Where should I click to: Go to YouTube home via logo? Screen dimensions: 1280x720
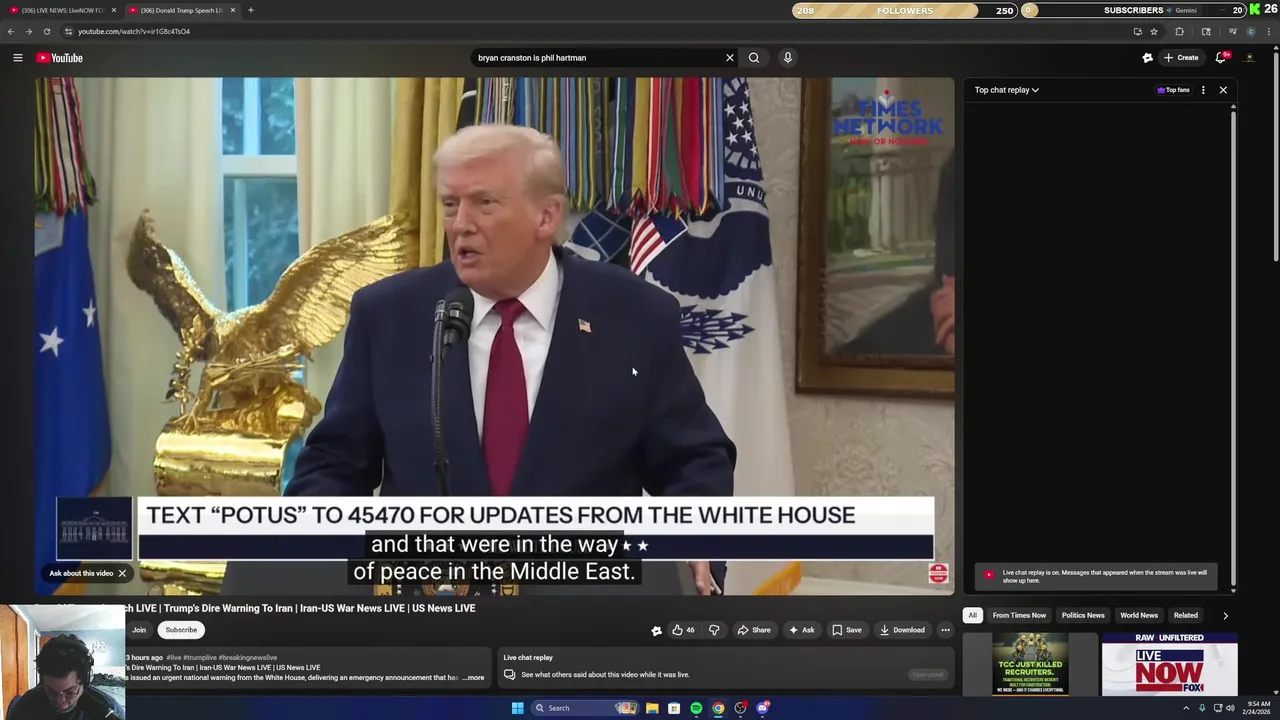[60, 58]
